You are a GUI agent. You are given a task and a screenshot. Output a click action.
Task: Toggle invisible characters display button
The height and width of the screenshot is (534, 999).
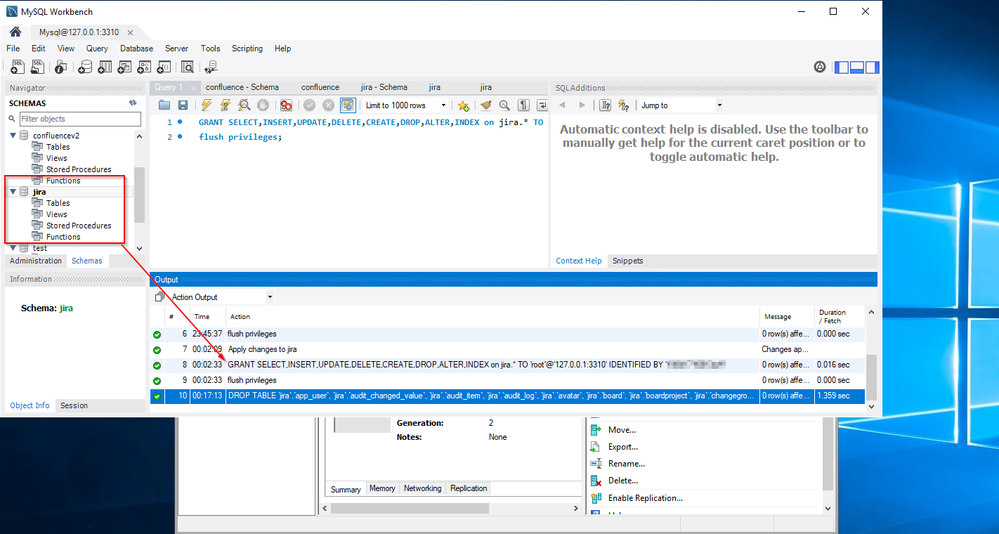pyautogui.click(x=523, y=105)
